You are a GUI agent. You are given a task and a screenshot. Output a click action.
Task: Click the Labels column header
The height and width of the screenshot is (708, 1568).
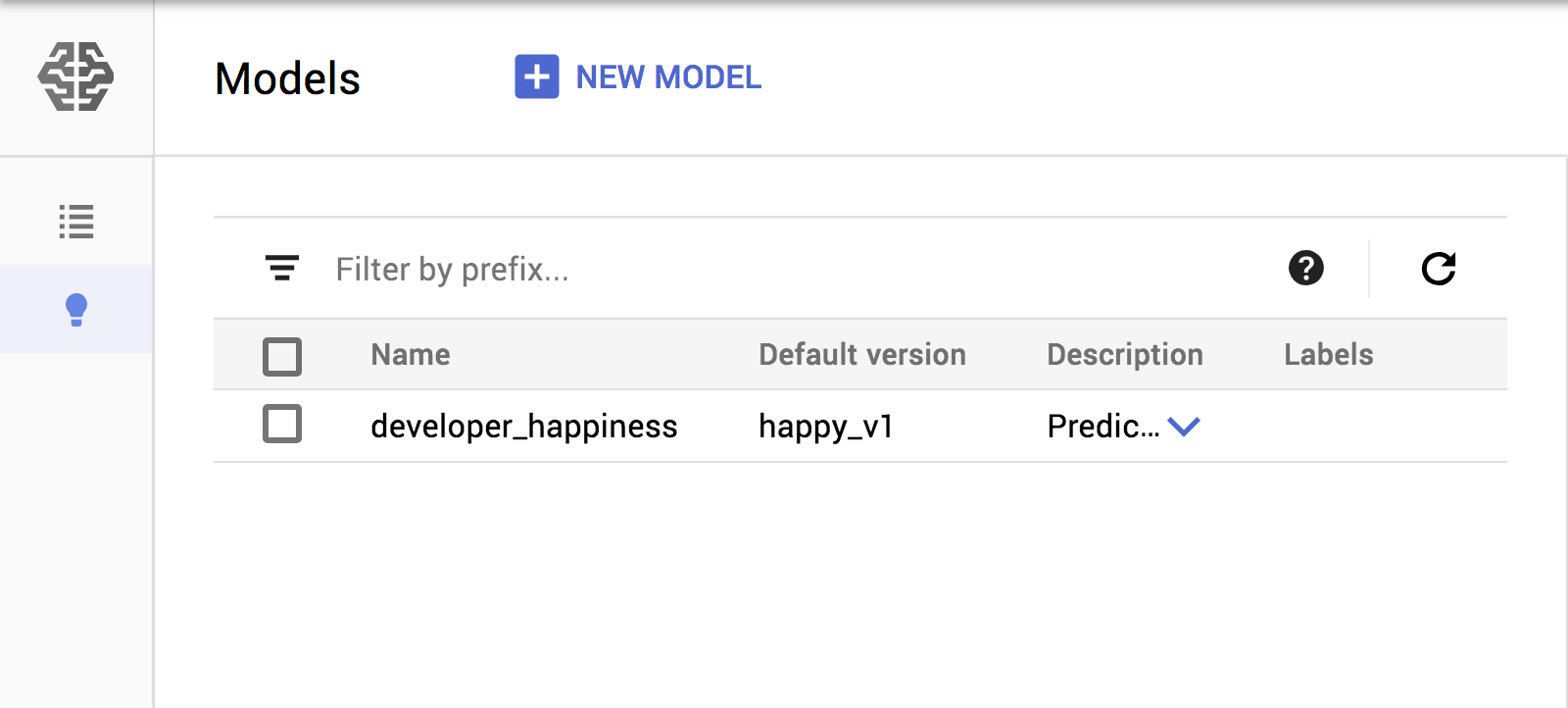(x=1328, y=354)
